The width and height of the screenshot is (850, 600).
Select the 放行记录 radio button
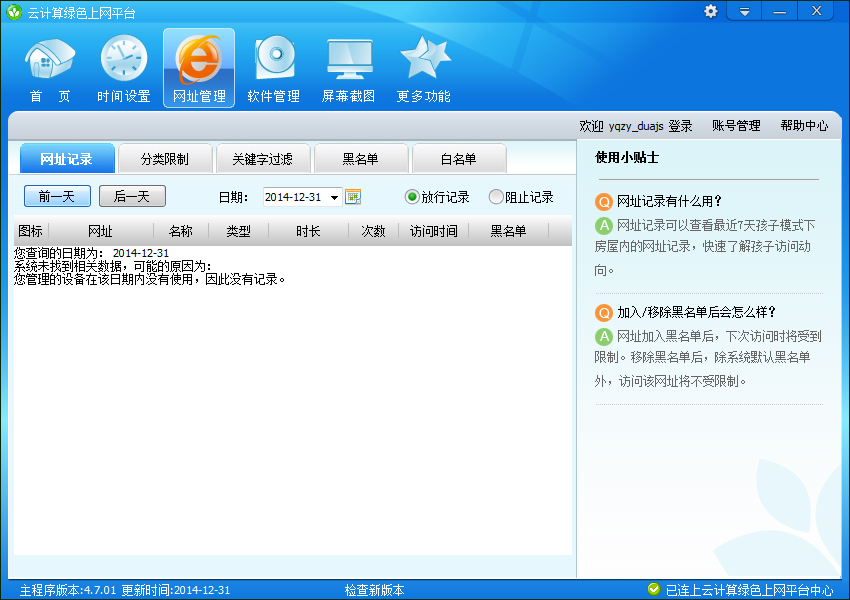(410, 197)
